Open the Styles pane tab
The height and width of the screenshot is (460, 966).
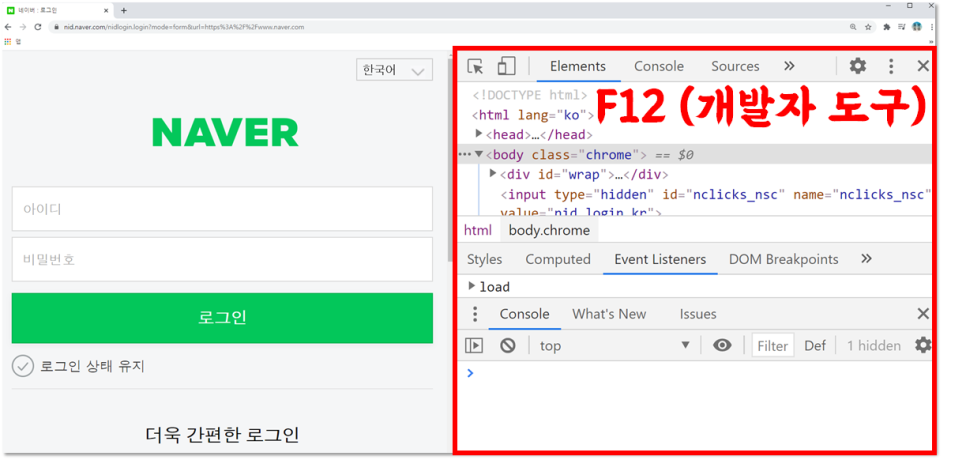[x=484, y=259]
